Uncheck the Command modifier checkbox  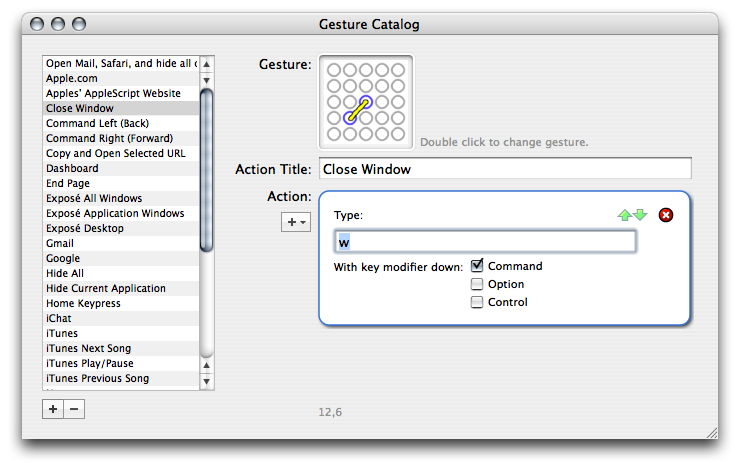point(477,266)
